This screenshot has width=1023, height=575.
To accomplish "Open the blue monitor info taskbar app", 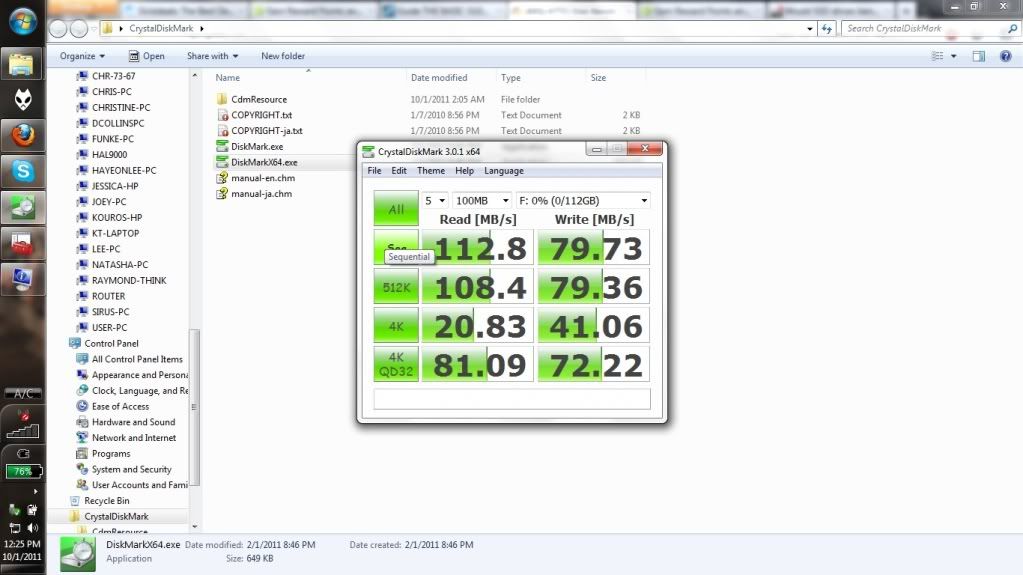I will 23,279.
